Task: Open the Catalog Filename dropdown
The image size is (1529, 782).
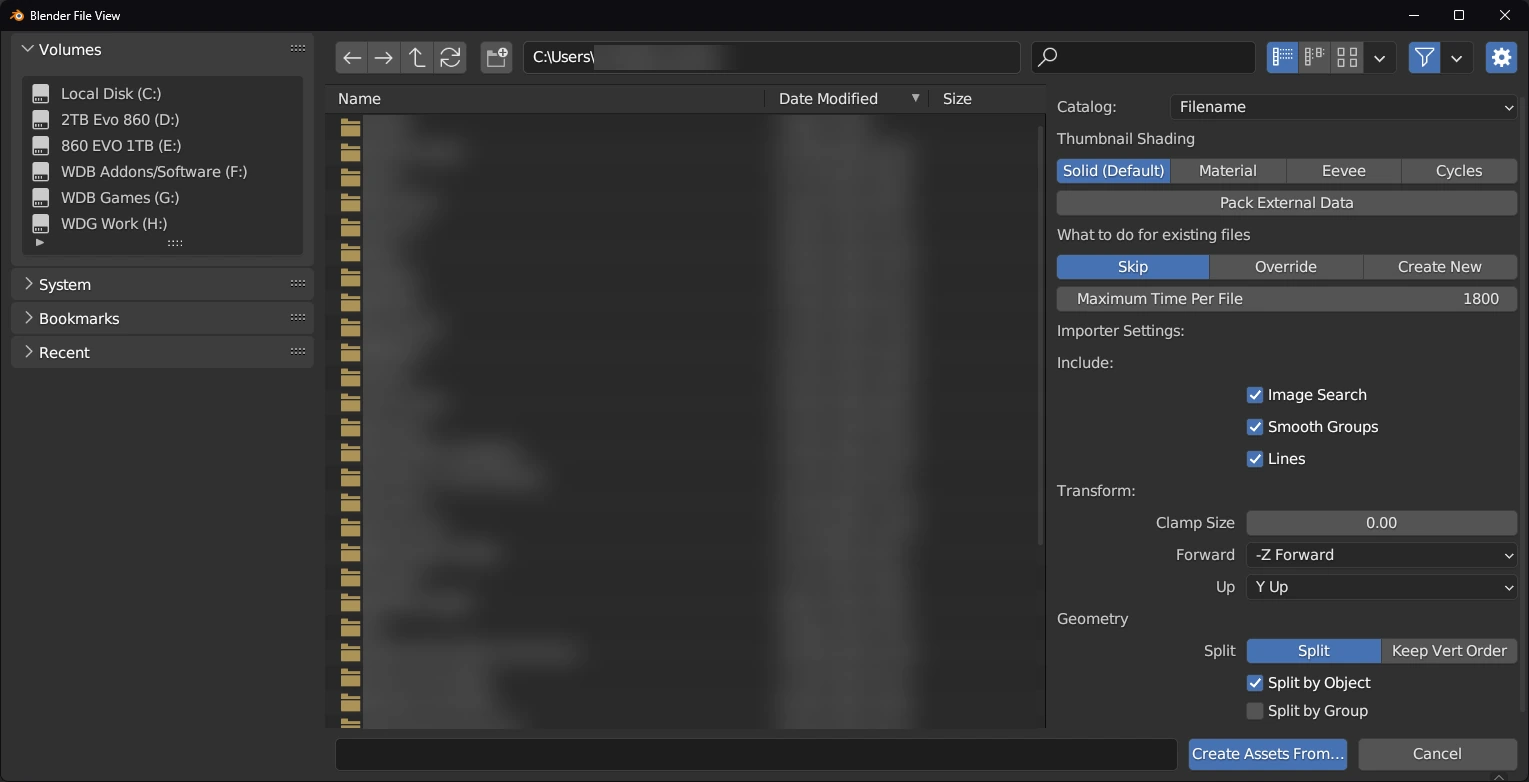Action: [x=1343, y=107]
